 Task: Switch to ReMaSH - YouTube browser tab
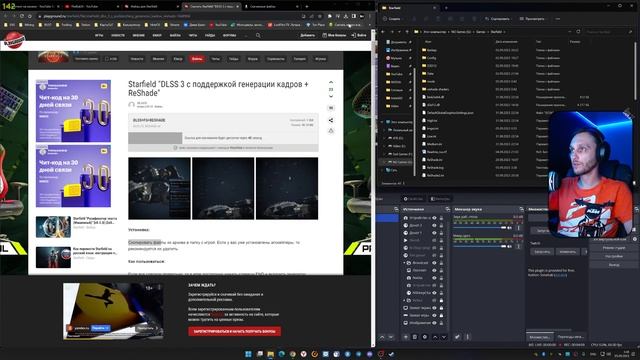point(91,7)
